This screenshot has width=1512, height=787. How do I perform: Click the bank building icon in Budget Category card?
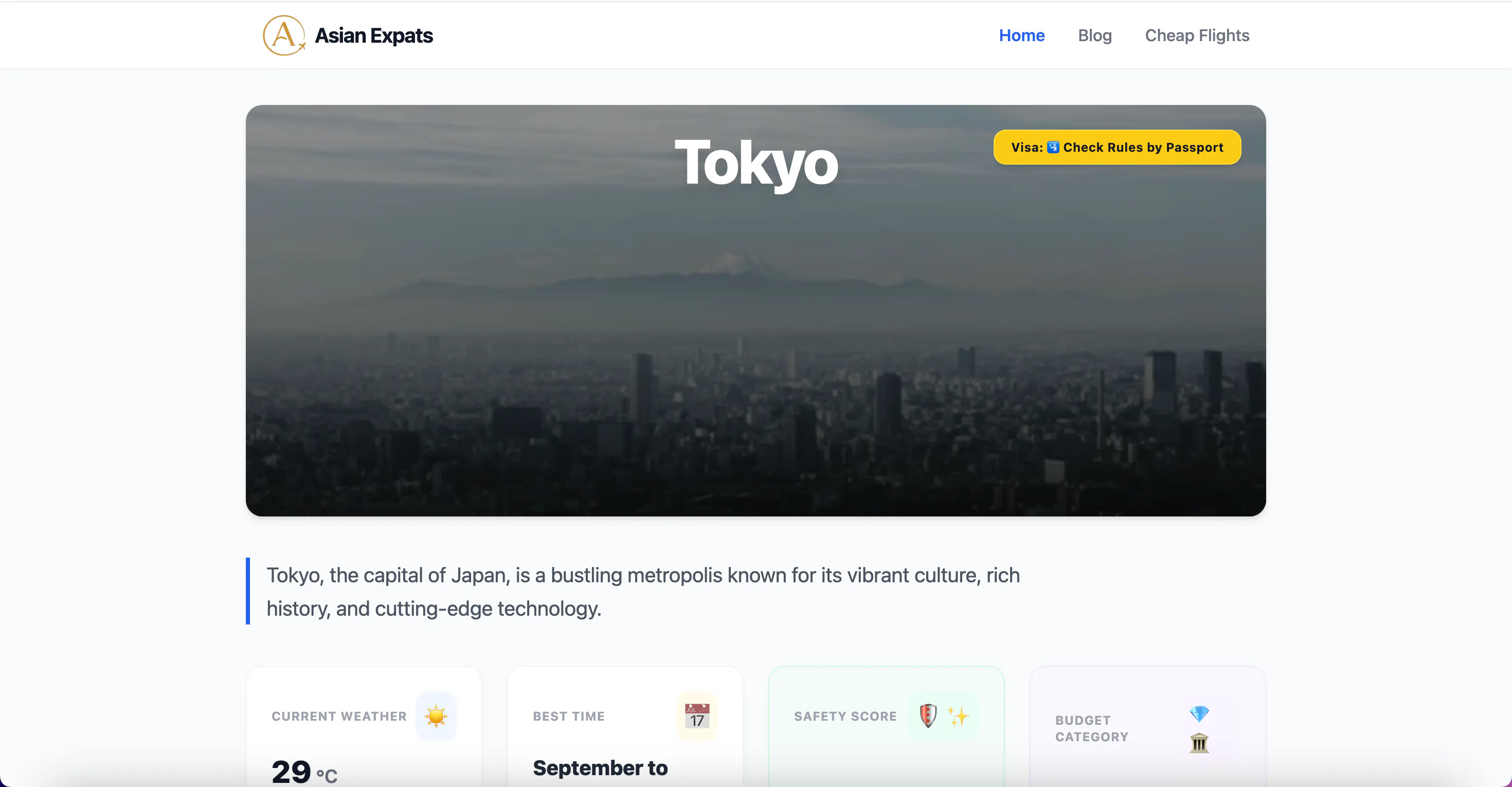[1199, 743]
